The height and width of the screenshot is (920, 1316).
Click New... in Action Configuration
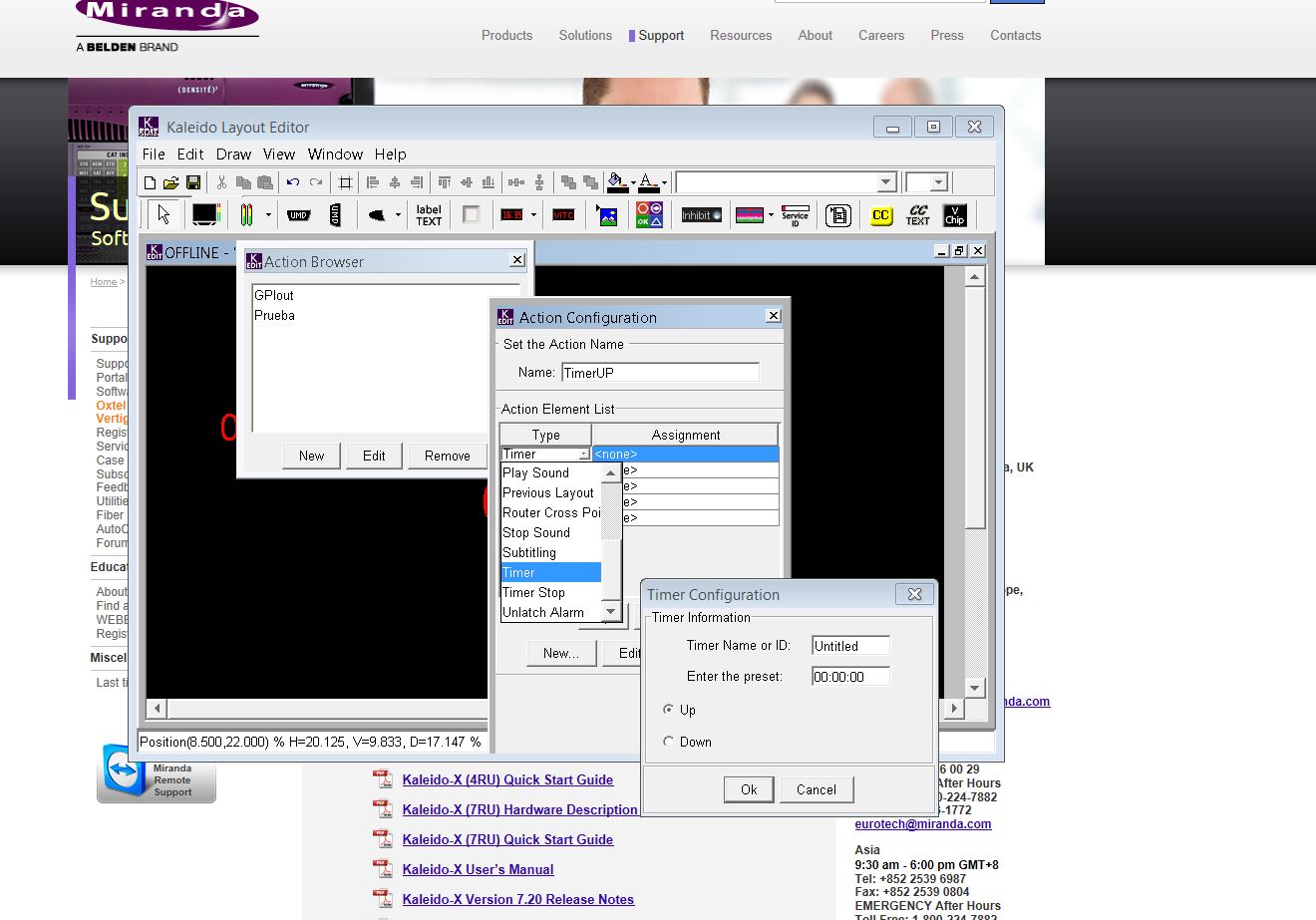[561, 653]
